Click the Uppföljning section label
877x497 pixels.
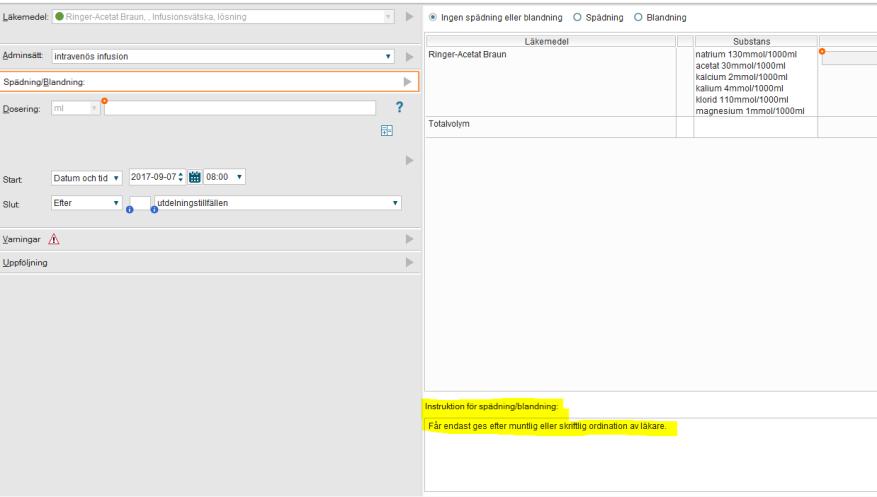(25, 263)
